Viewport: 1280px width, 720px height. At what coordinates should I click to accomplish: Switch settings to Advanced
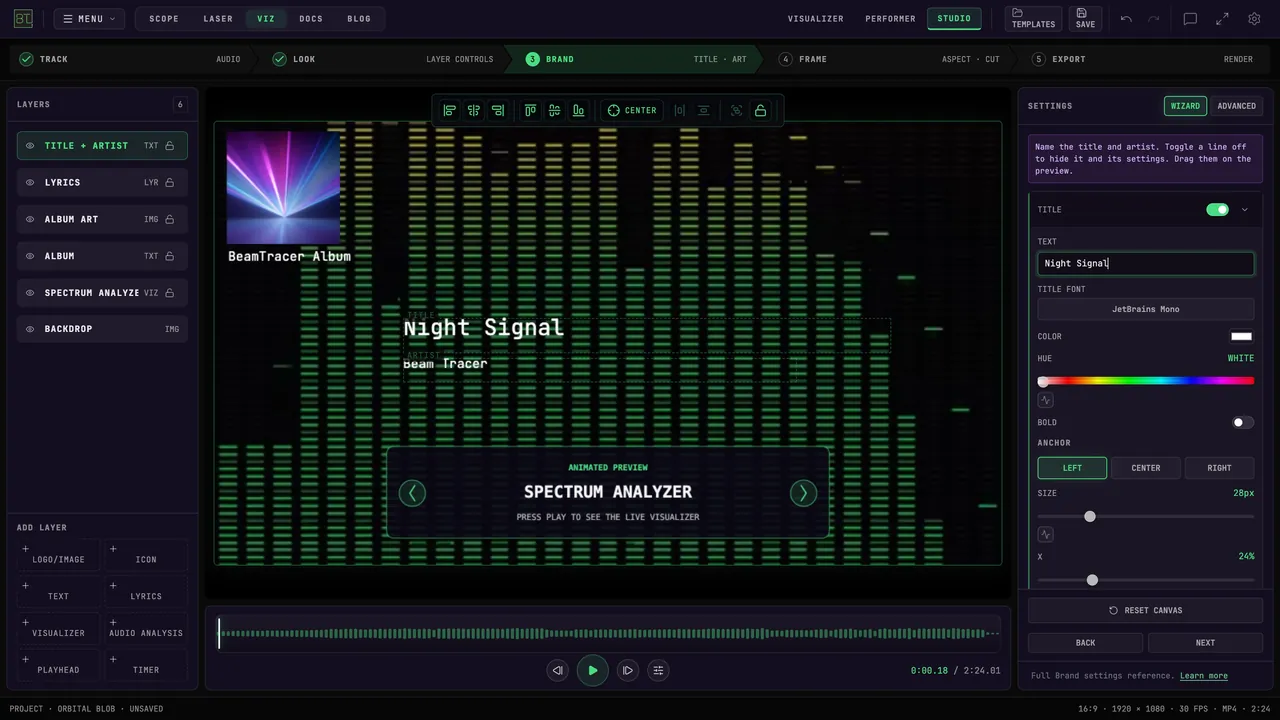[1237, 106]
